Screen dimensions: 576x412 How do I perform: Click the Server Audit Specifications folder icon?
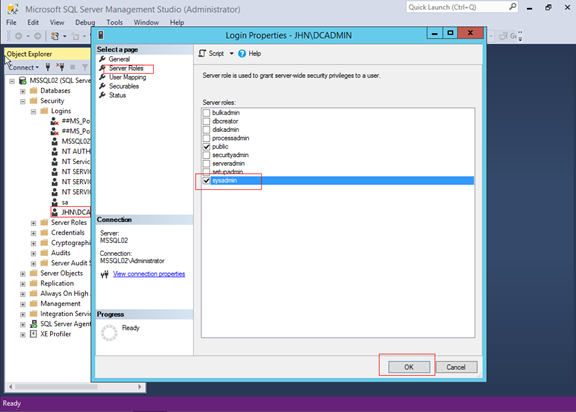pos(44,263)
